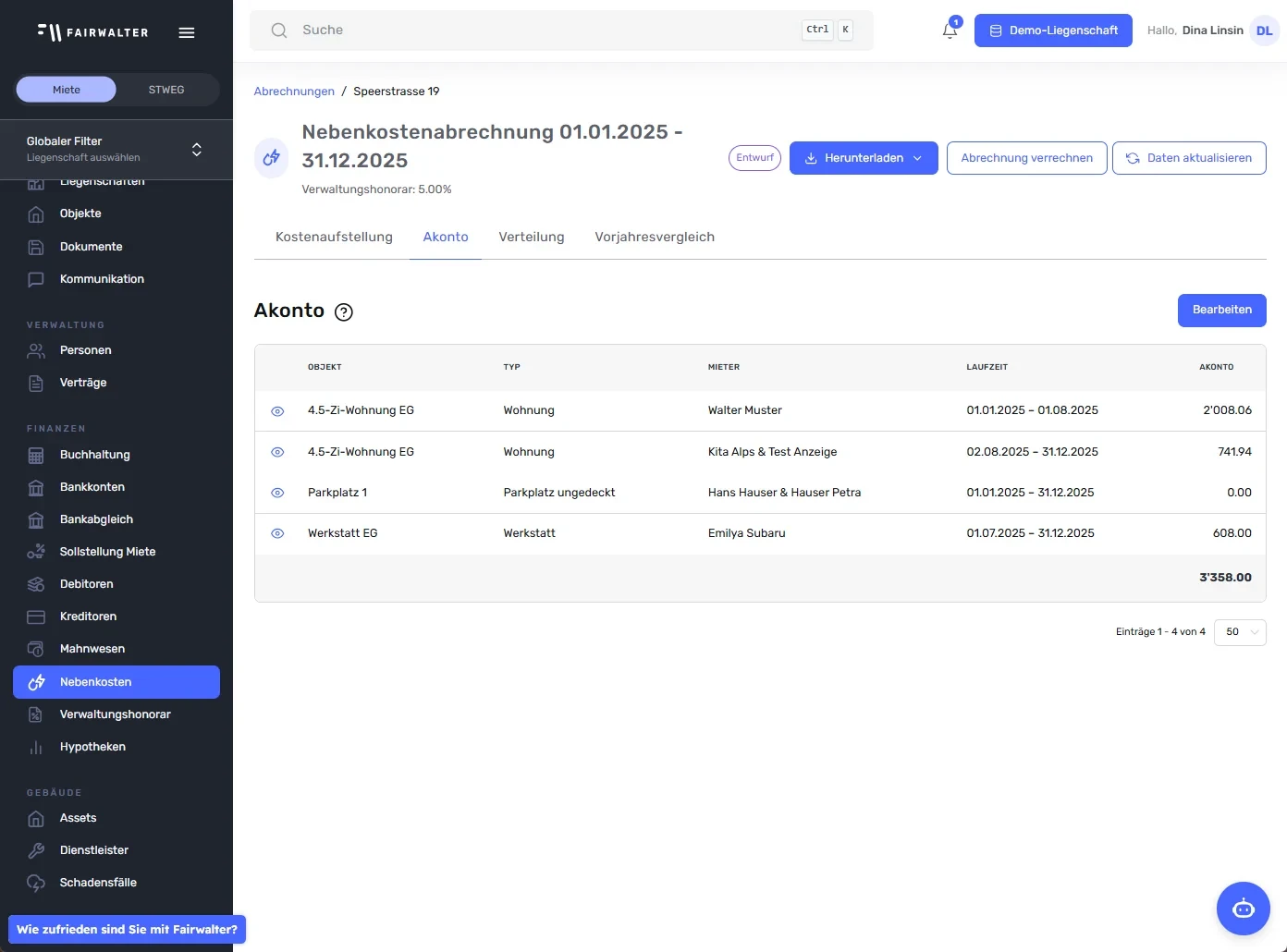Switch to Miete mode
The image size is (1287, 952).
point(67,90)
